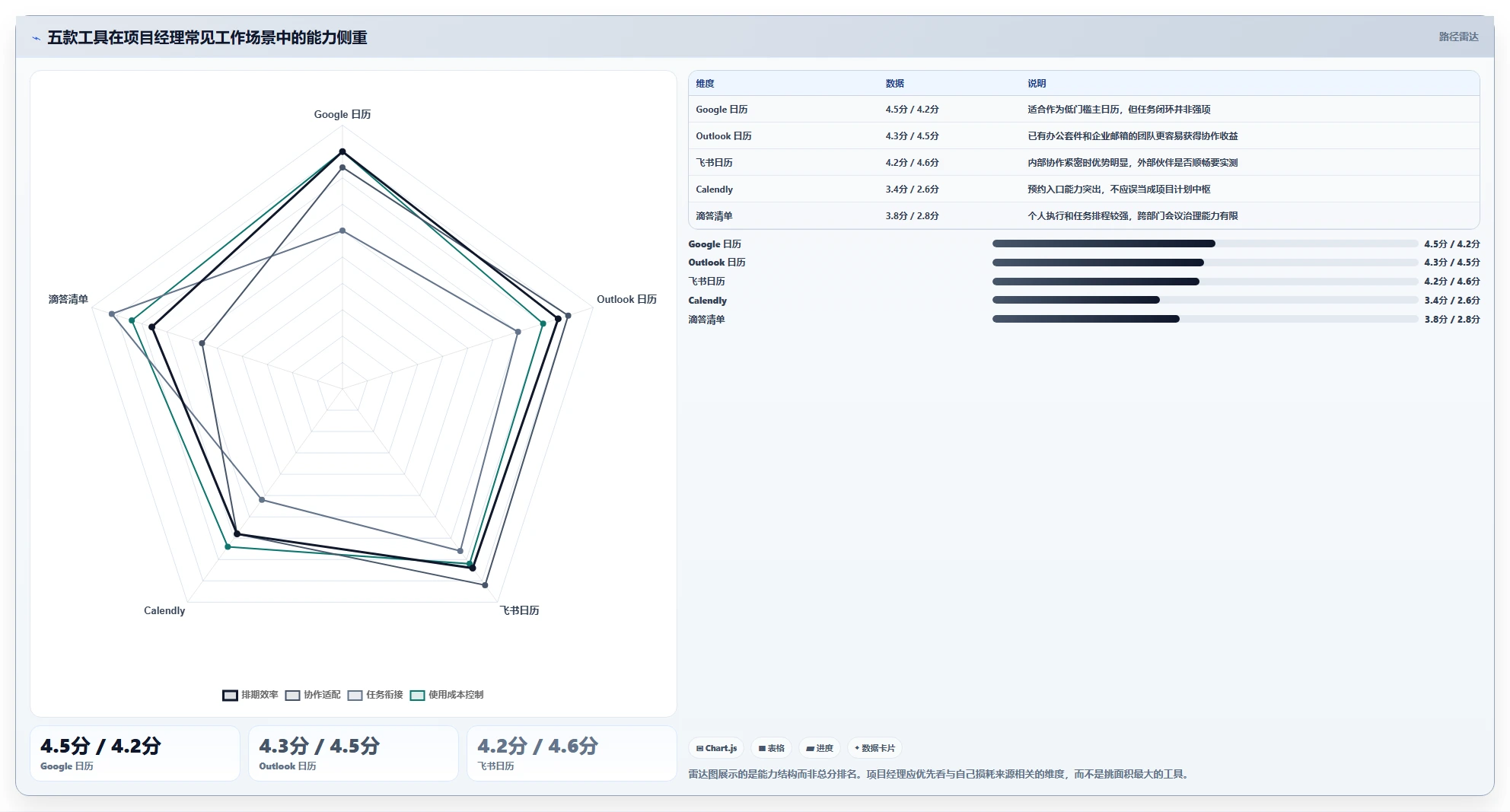Toggle the 使用成本控制 legend series
Screen dimensions: 1510x812
[447, 695]
